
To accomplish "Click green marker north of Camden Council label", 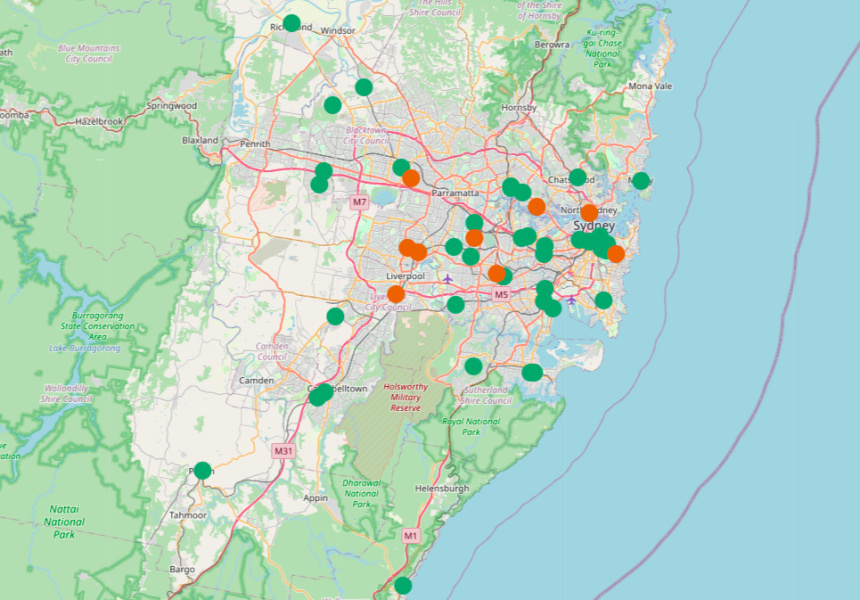I will point(335,316).
